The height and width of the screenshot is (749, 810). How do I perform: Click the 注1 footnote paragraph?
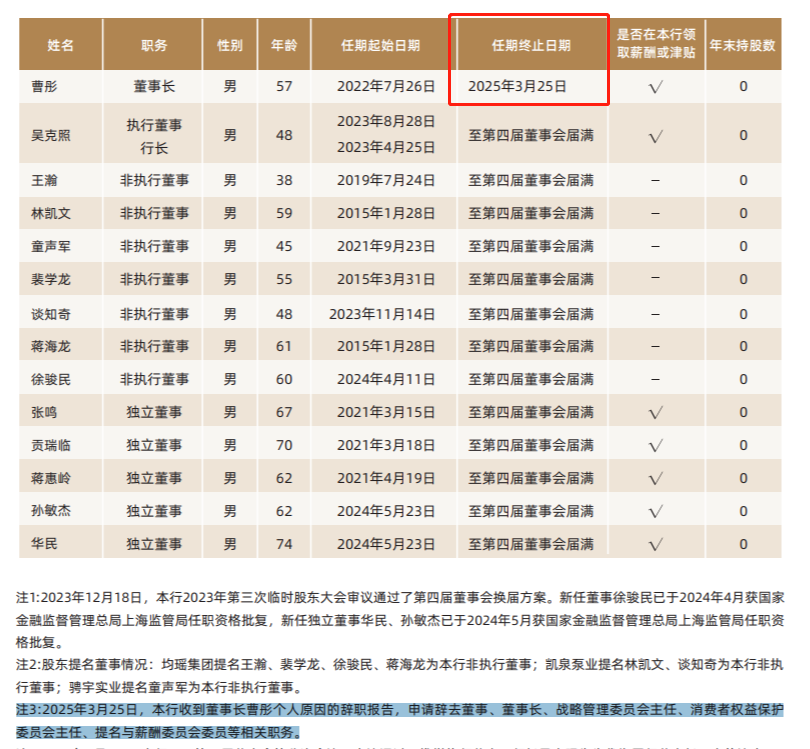click(x=400, y=620)
